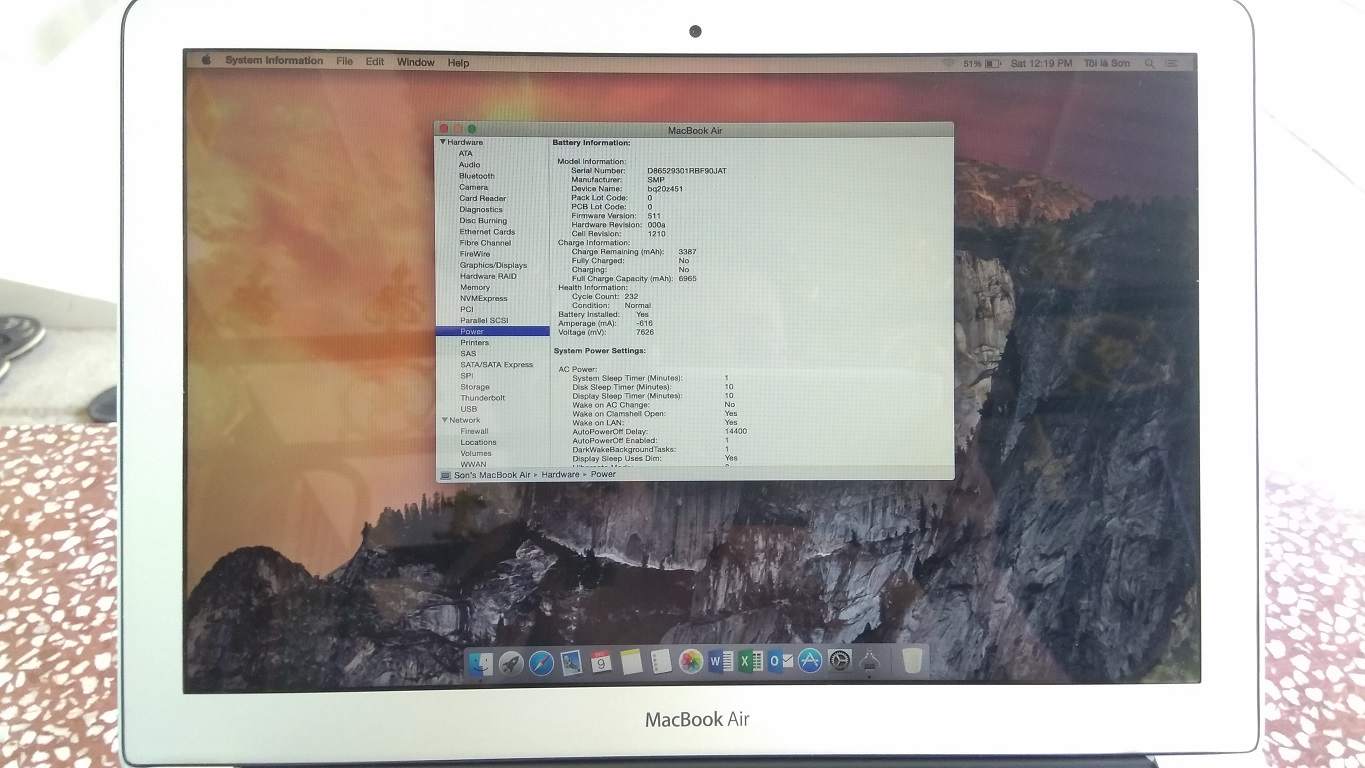Open Notification Center list icon

1171,63
